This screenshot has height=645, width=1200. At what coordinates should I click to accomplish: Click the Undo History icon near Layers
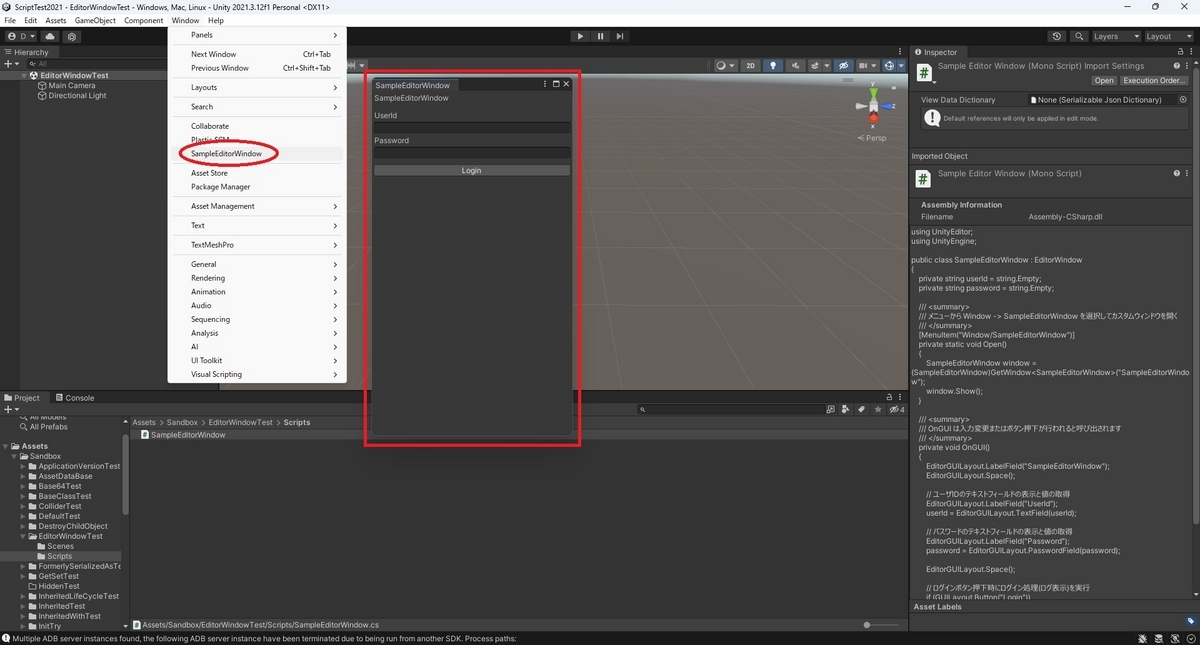pyautogui.click(x=1057, y=36)
